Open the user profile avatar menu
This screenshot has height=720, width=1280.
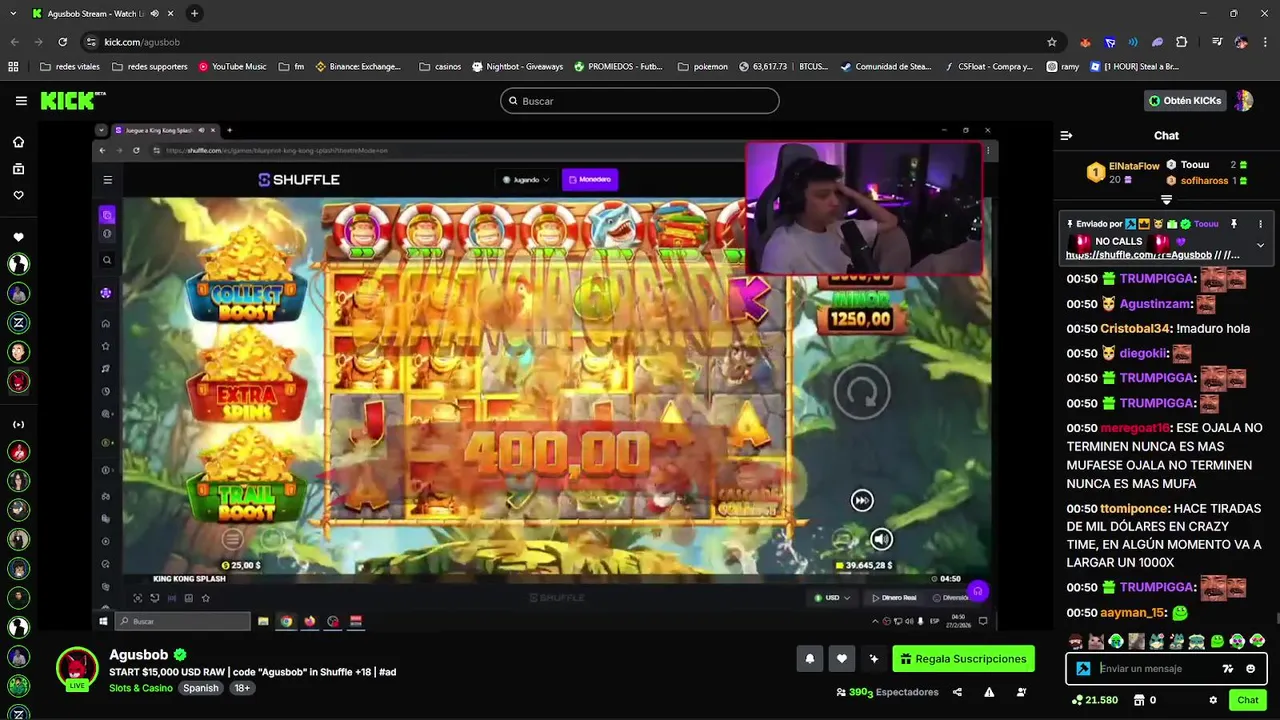click(1244, 101)
